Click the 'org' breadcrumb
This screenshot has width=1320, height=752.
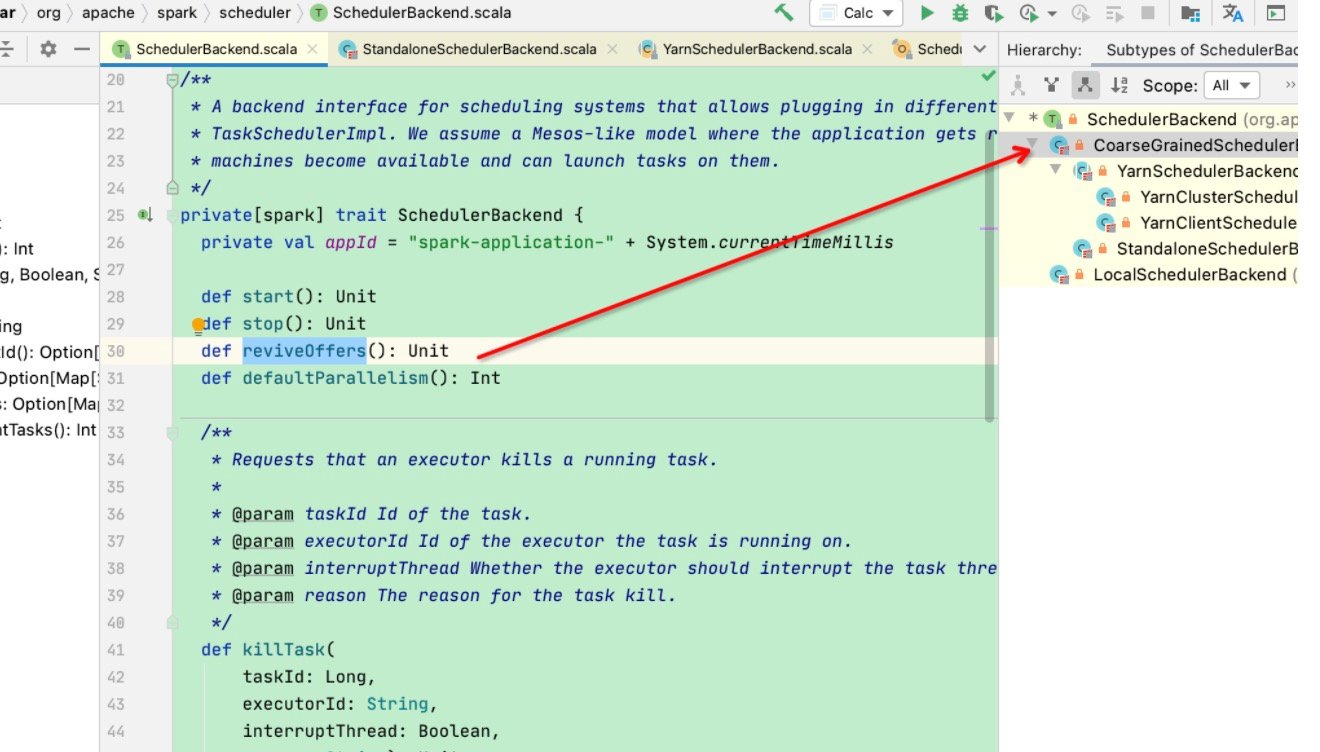click(x=48, y=13)
